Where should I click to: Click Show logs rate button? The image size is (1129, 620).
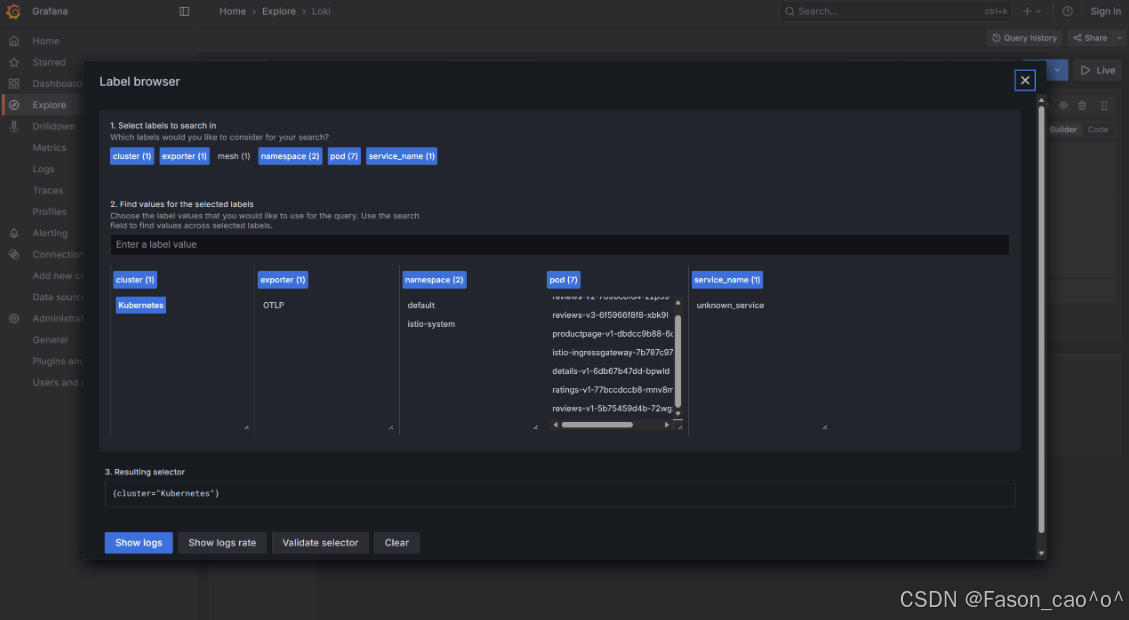(x=222, y=543)
